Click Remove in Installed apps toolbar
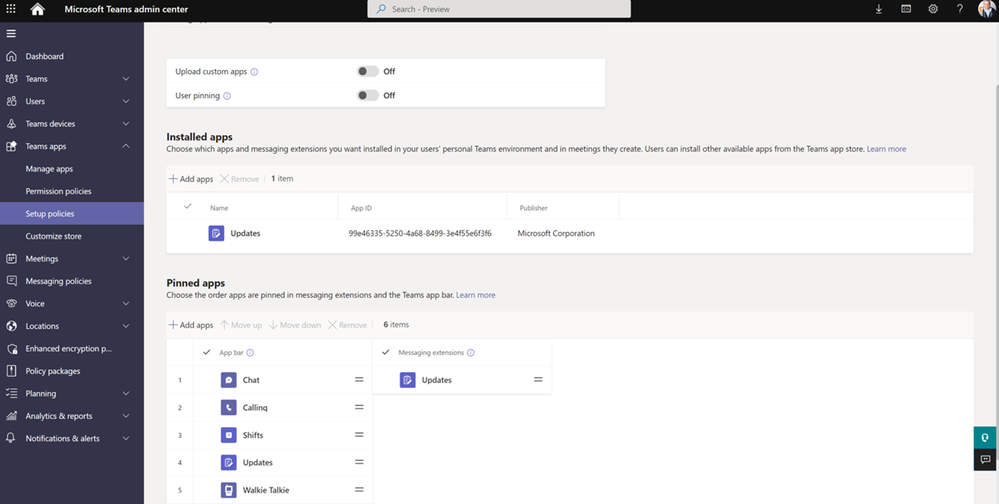999x504 pixels. click(240, 179)
